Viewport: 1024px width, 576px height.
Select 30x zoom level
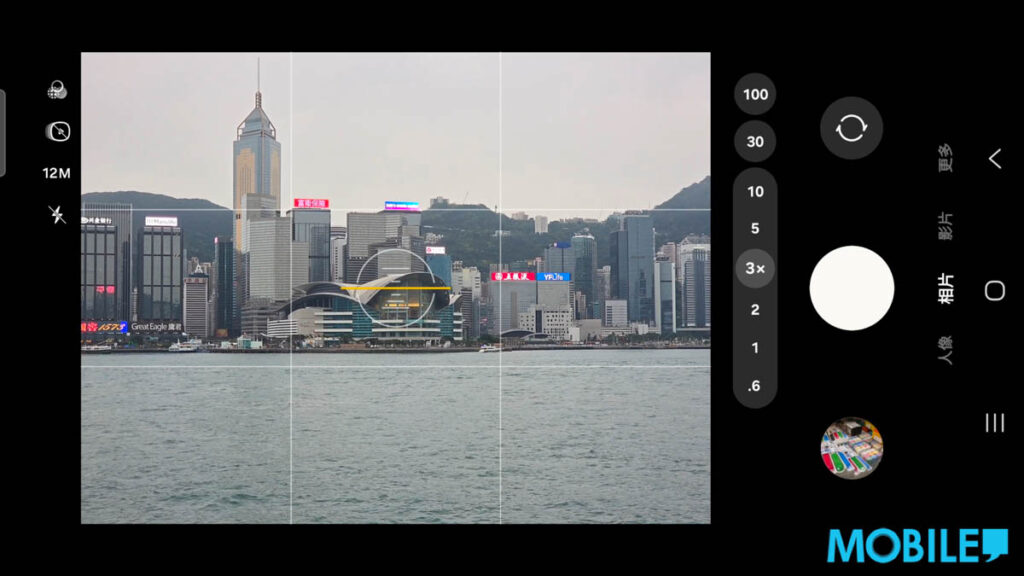[x=755, y=142]
